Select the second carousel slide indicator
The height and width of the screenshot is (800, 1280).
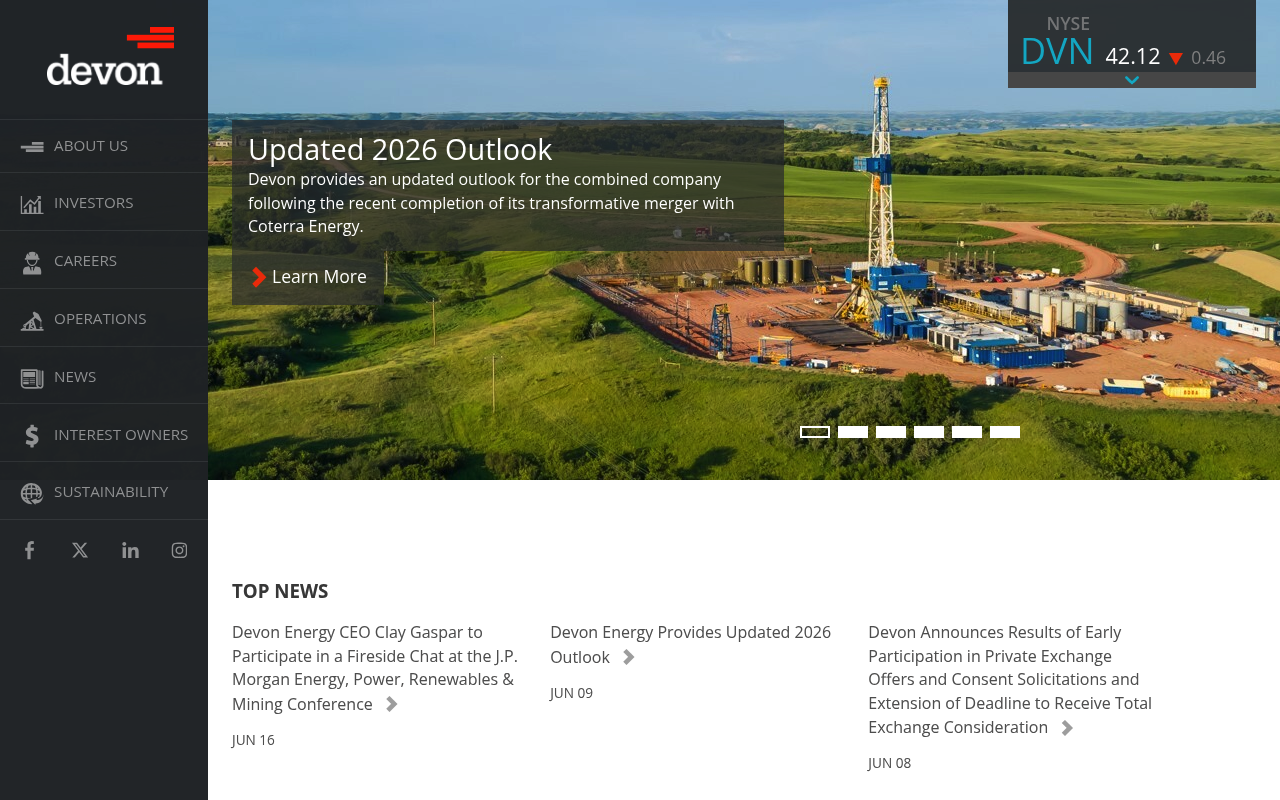(x=853, y=432)
